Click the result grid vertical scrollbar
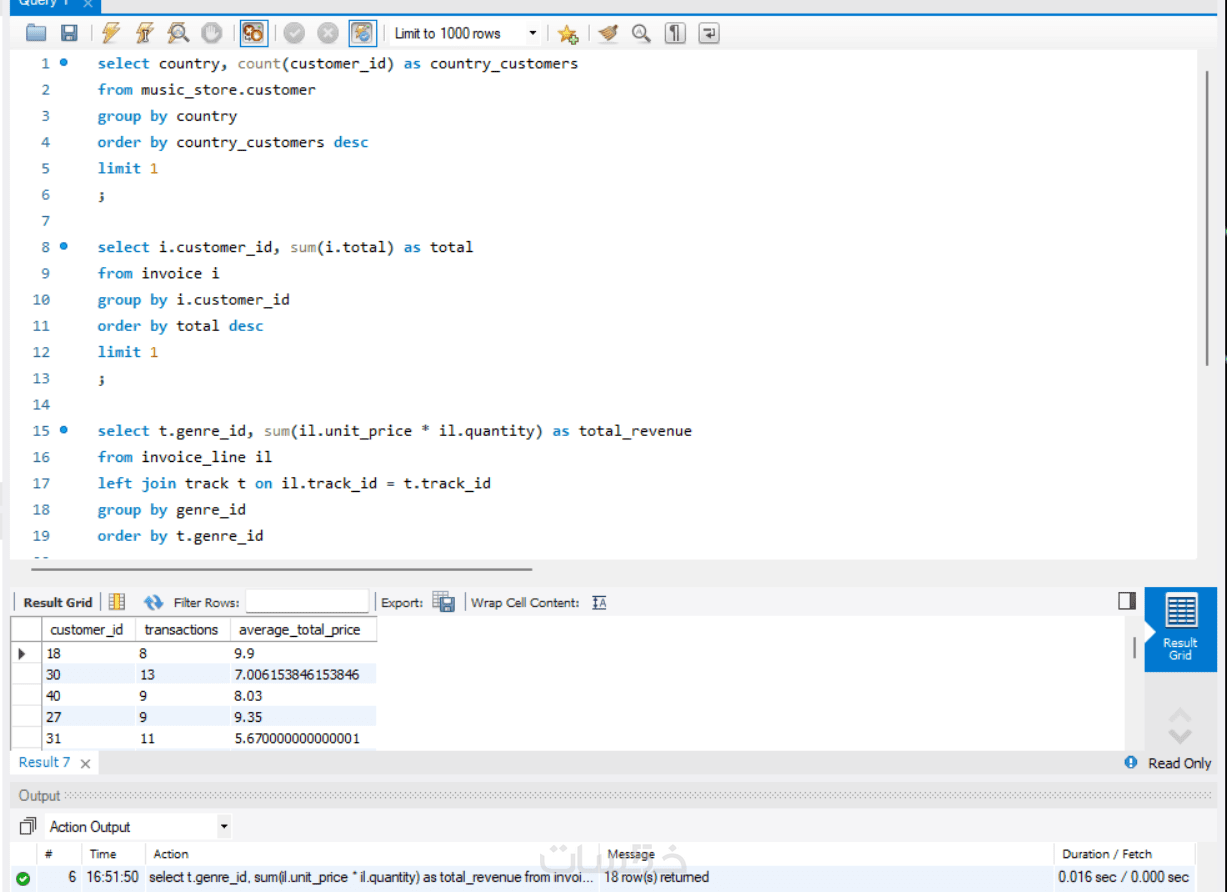Screen dimensions: 1227x892 (1134, 647)
